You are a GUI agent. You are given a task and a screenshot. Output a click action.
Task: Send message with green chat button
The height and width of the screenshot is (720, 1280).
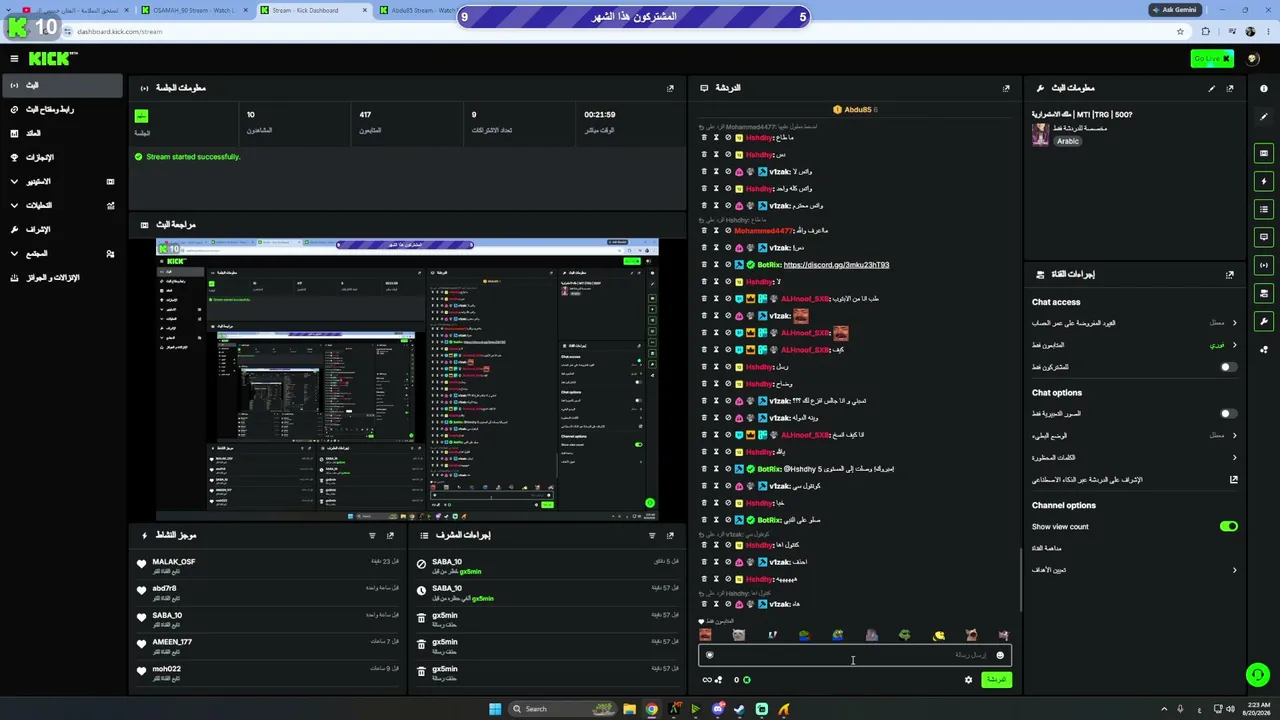[x=996, y=680]
